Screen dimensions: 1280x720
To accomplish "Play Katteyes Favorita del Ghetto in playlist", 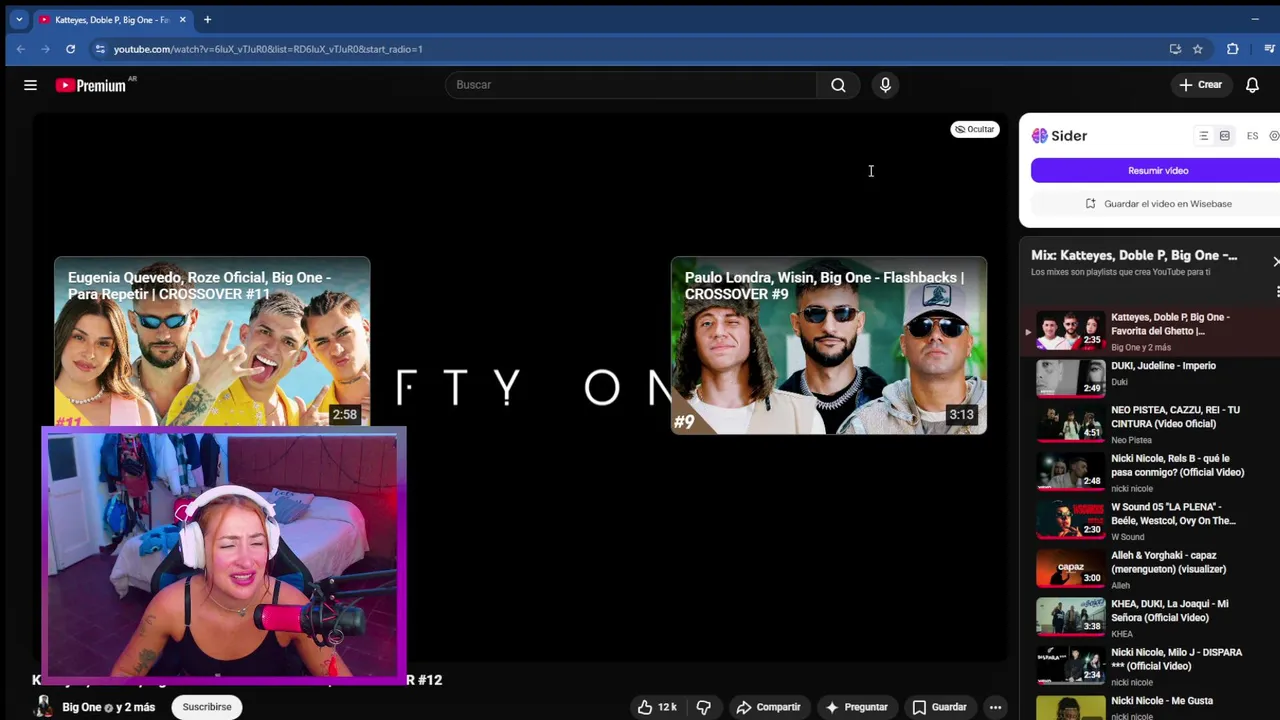I will (1150, 332).
